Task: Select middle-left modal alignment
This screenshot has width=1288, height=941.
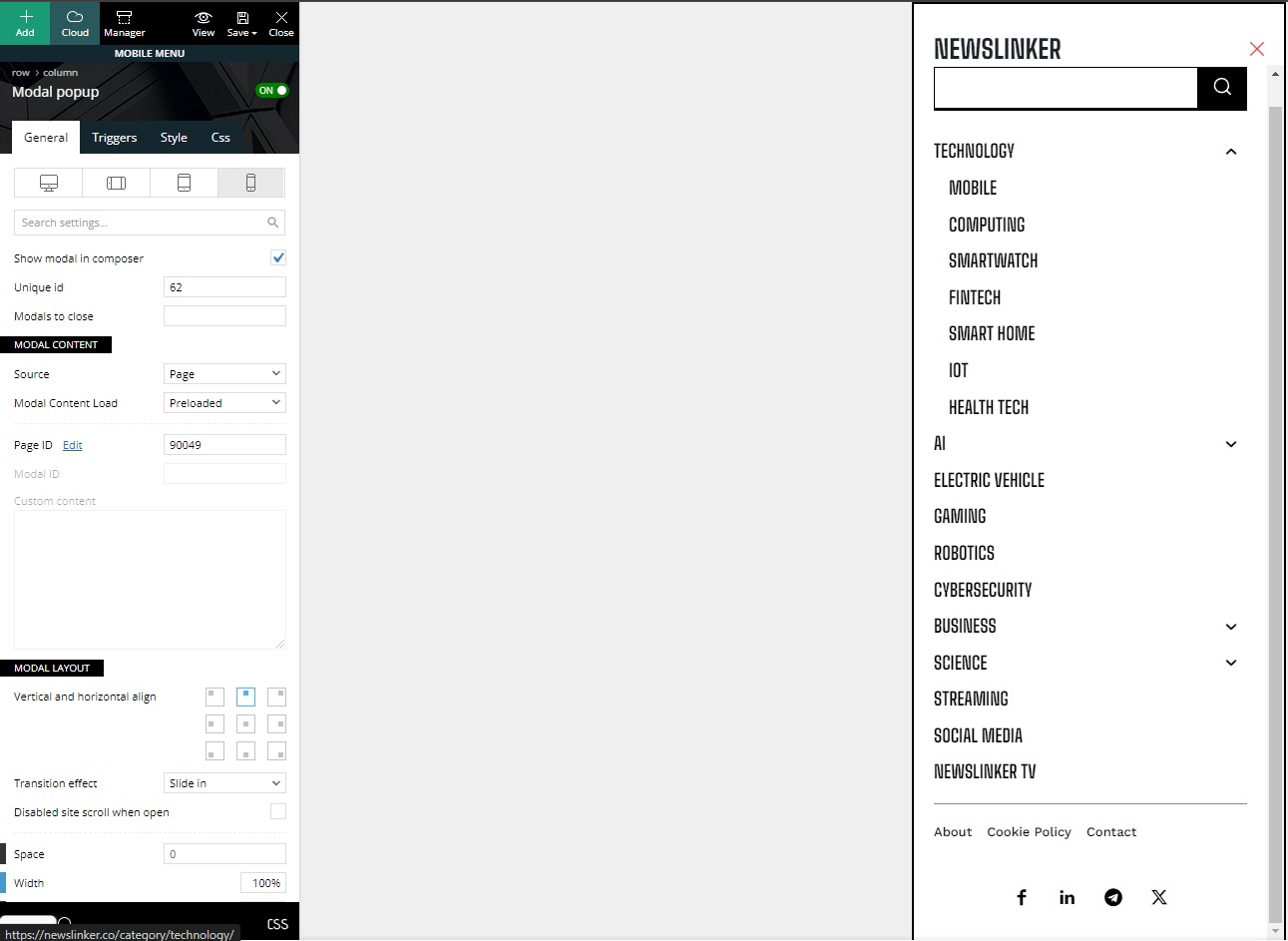Action: (x=215, y=723)
